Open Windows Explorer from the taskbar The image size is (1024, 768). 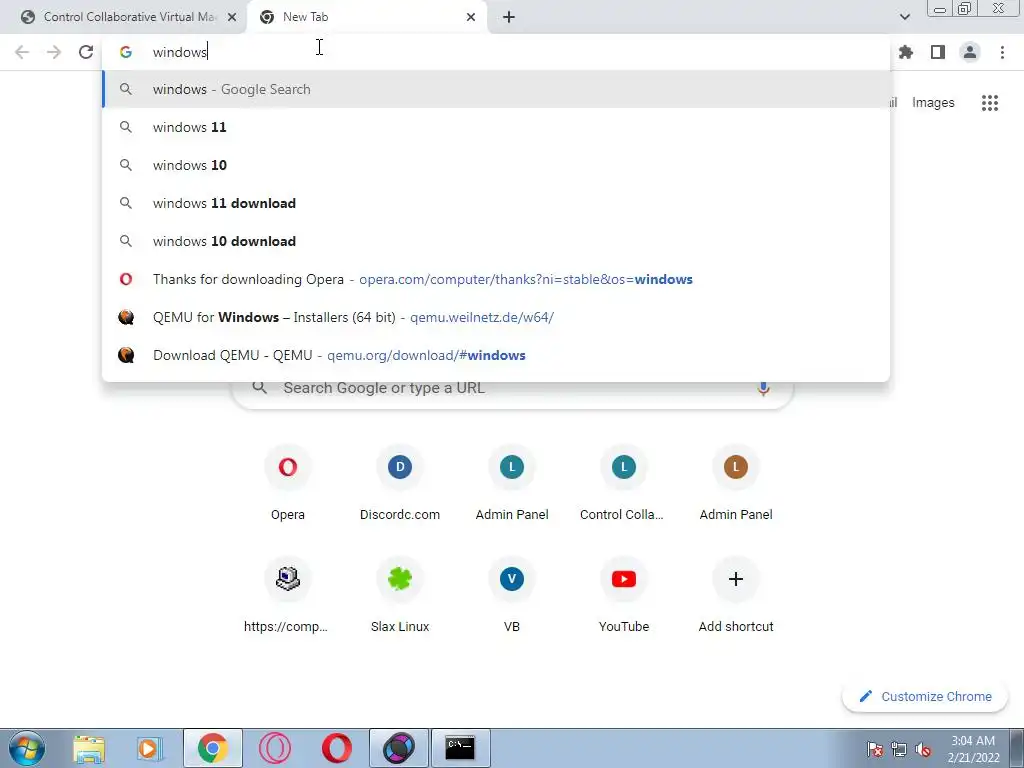point(89,748)
